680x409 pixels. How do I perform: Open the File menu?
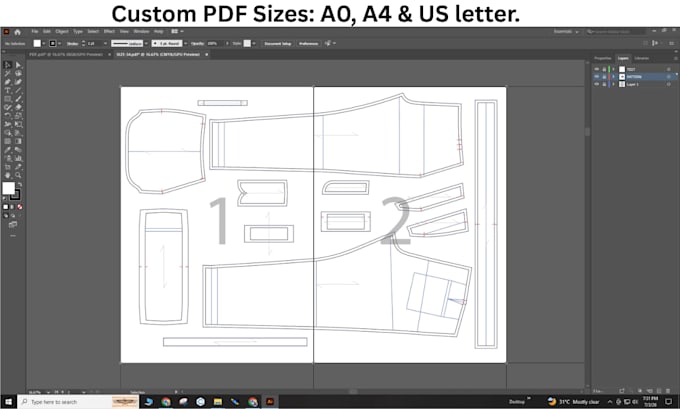35,32
